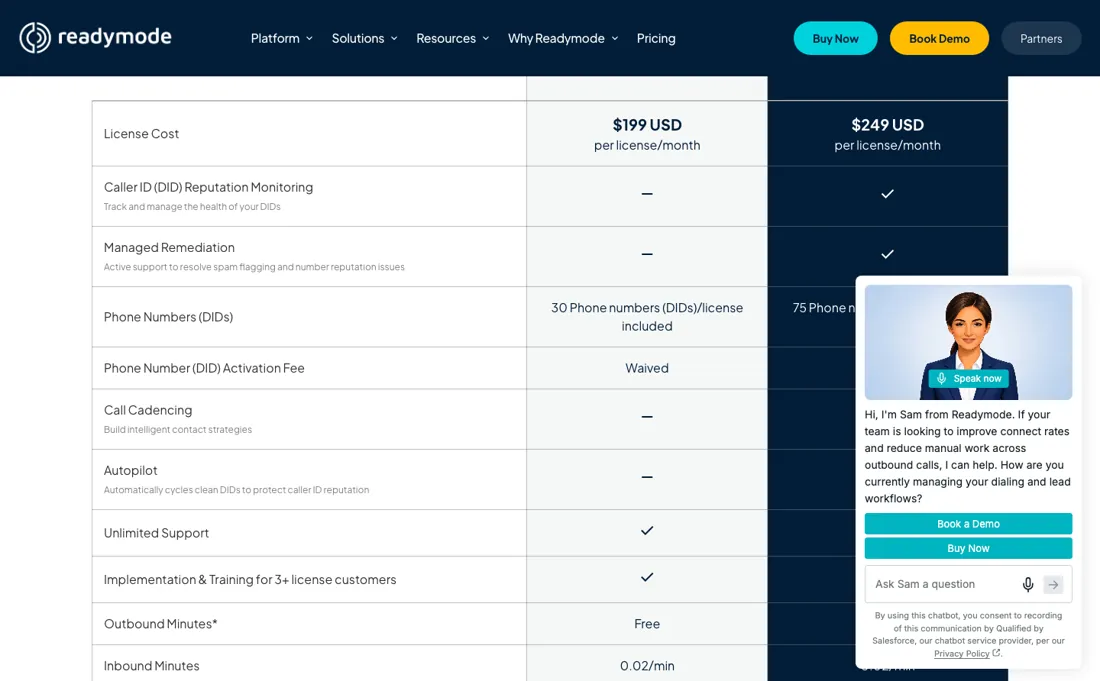Open the Partners button
The height and width of the screenshot is (681, 1100).
(x=1041, y=39)
